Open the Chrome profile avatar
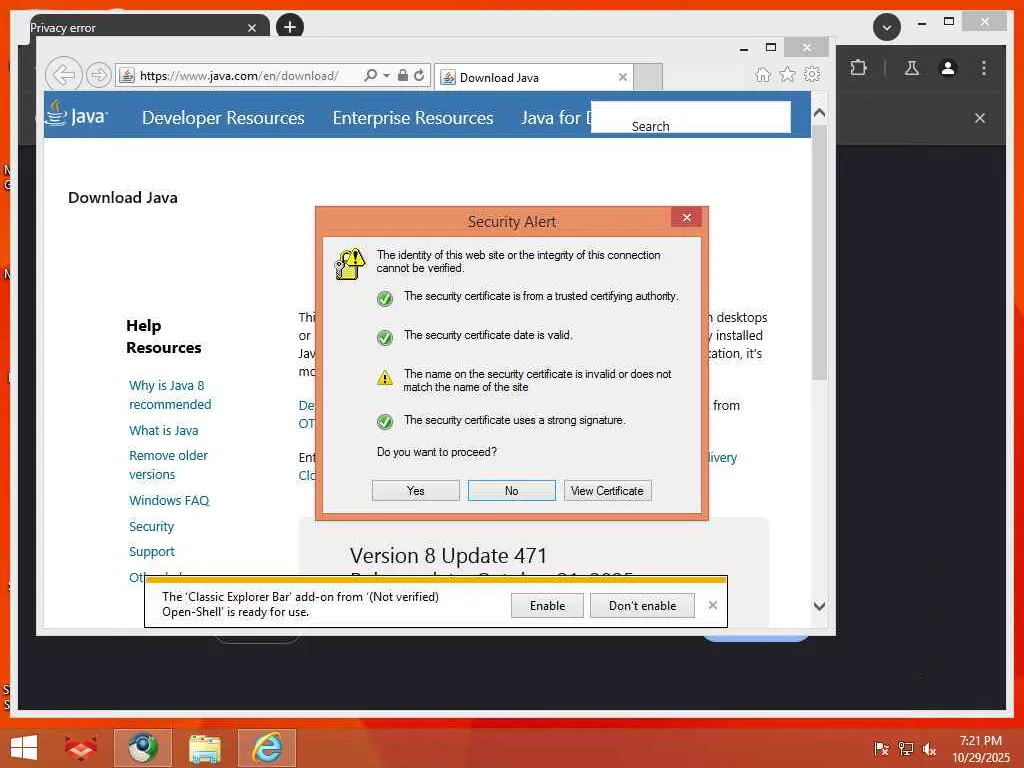 click(x=948, y=68)
